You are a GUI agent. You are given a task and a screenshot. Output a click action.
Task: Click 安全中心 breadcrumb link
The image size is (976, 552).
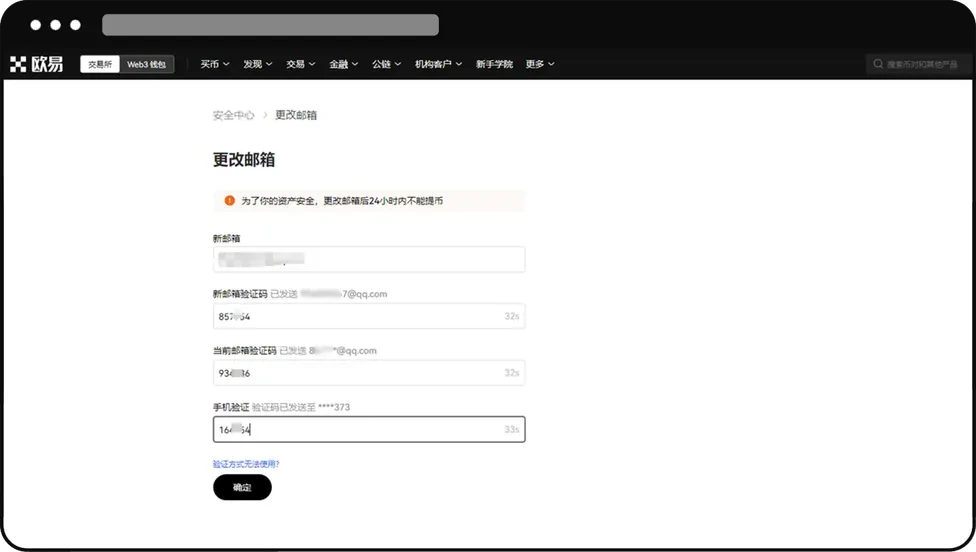point(233,115)
